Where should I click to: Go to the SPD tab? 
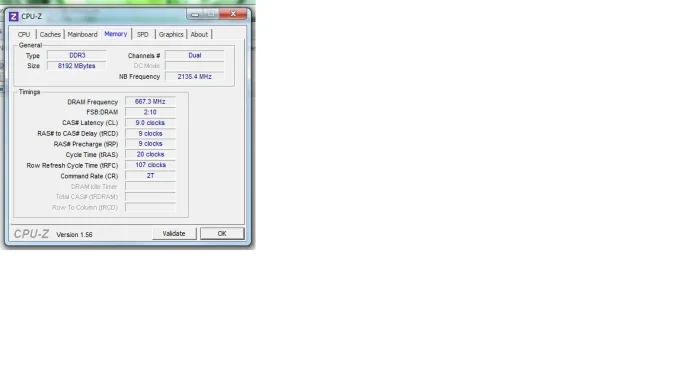pyautogui.click(x=143, y=34)
